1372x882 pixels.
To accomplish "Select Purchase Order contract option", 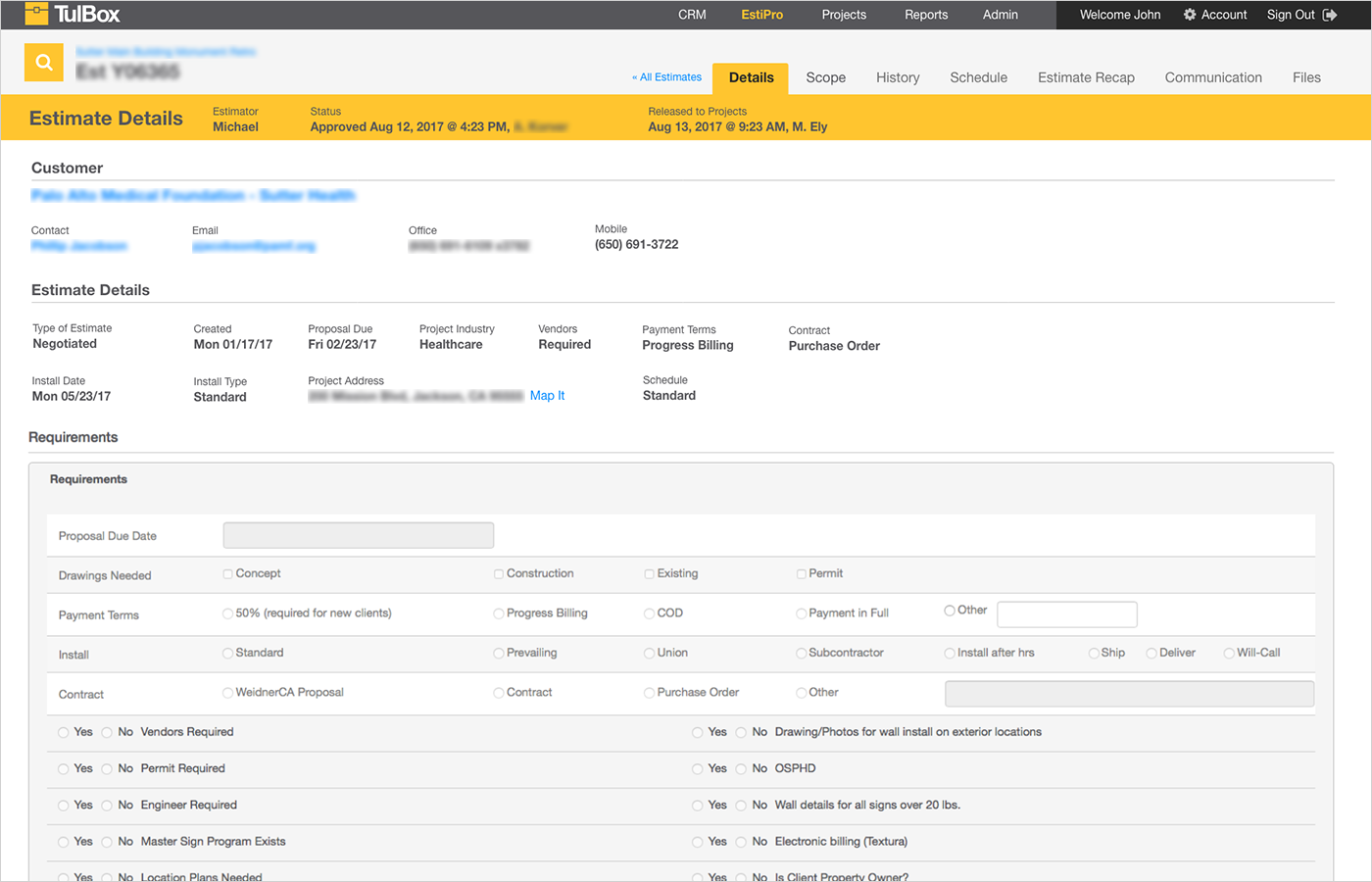I will [649, 693].
